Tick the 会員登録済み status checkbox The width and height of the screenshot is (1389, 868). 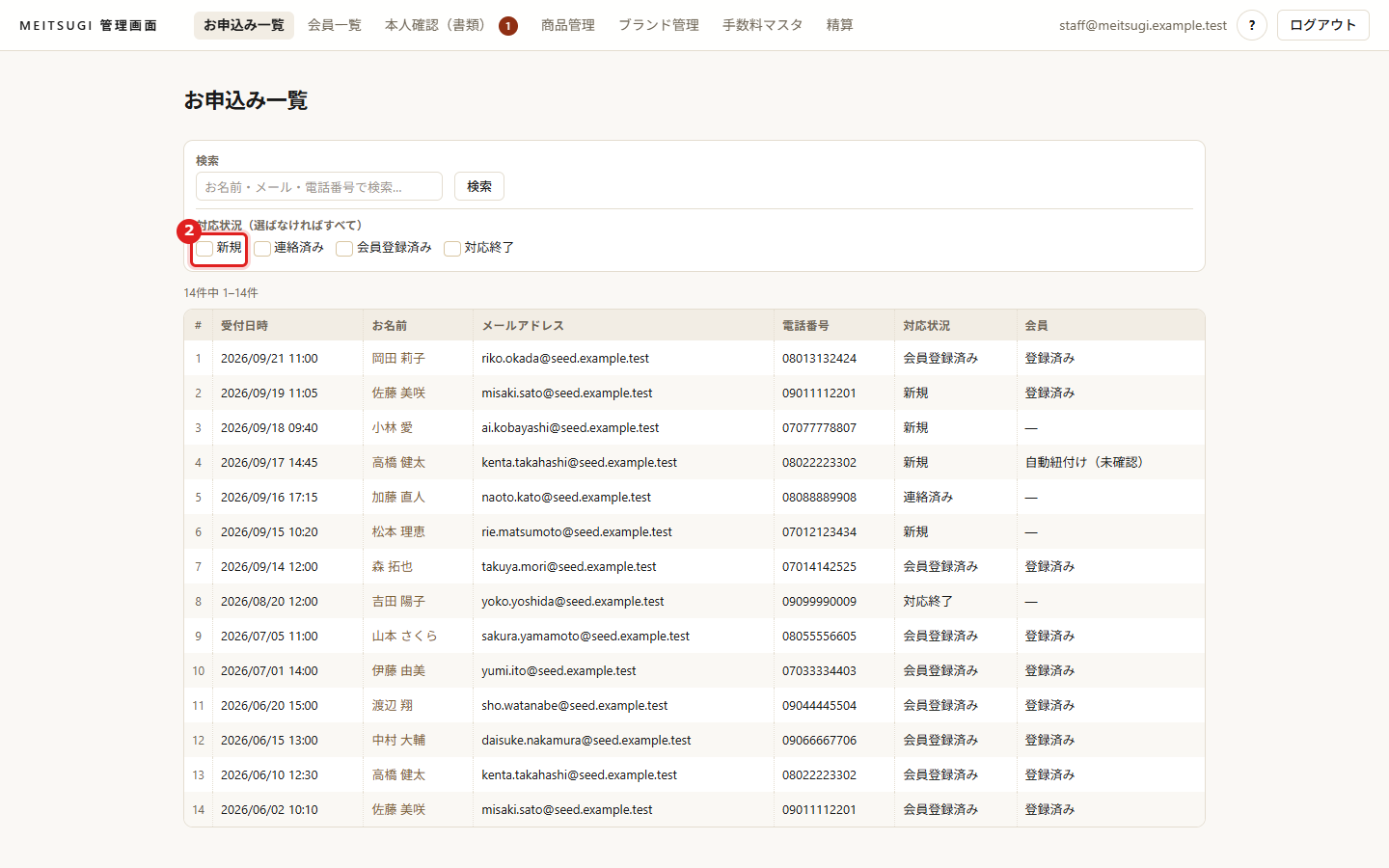coord(344,249)
